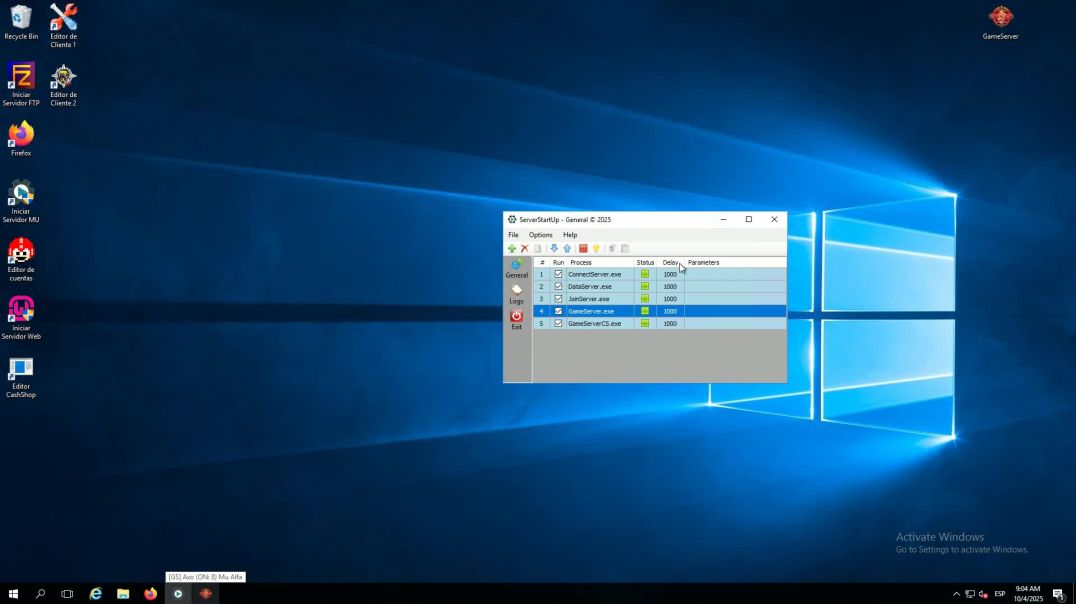Image resolution: width=1076 pixels, height=604 pixels.
Task: Open the Help menu
Action: point(570,235)
